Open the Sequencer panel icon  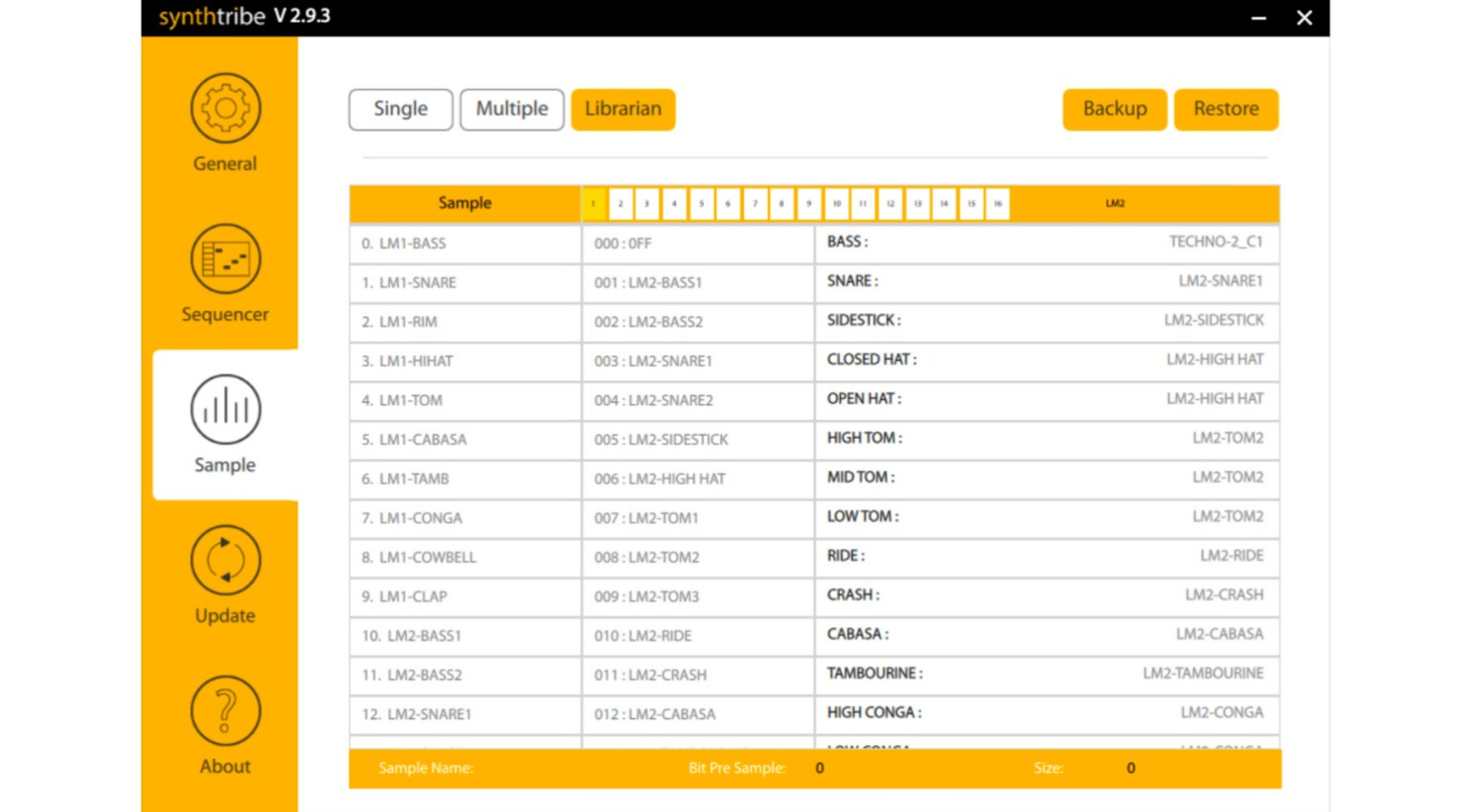click(x=225, y=259)
